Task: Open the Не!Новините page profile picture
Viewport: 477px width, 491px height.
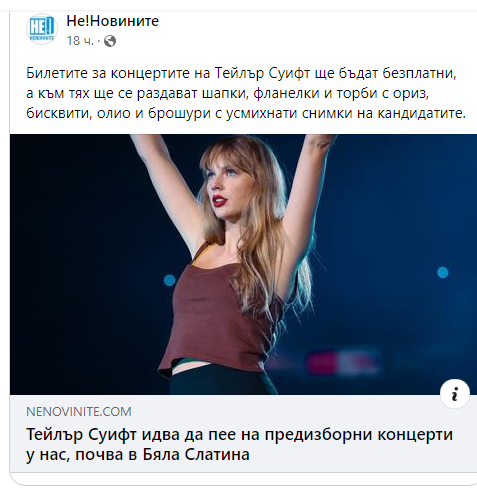Action: [42, 29]
